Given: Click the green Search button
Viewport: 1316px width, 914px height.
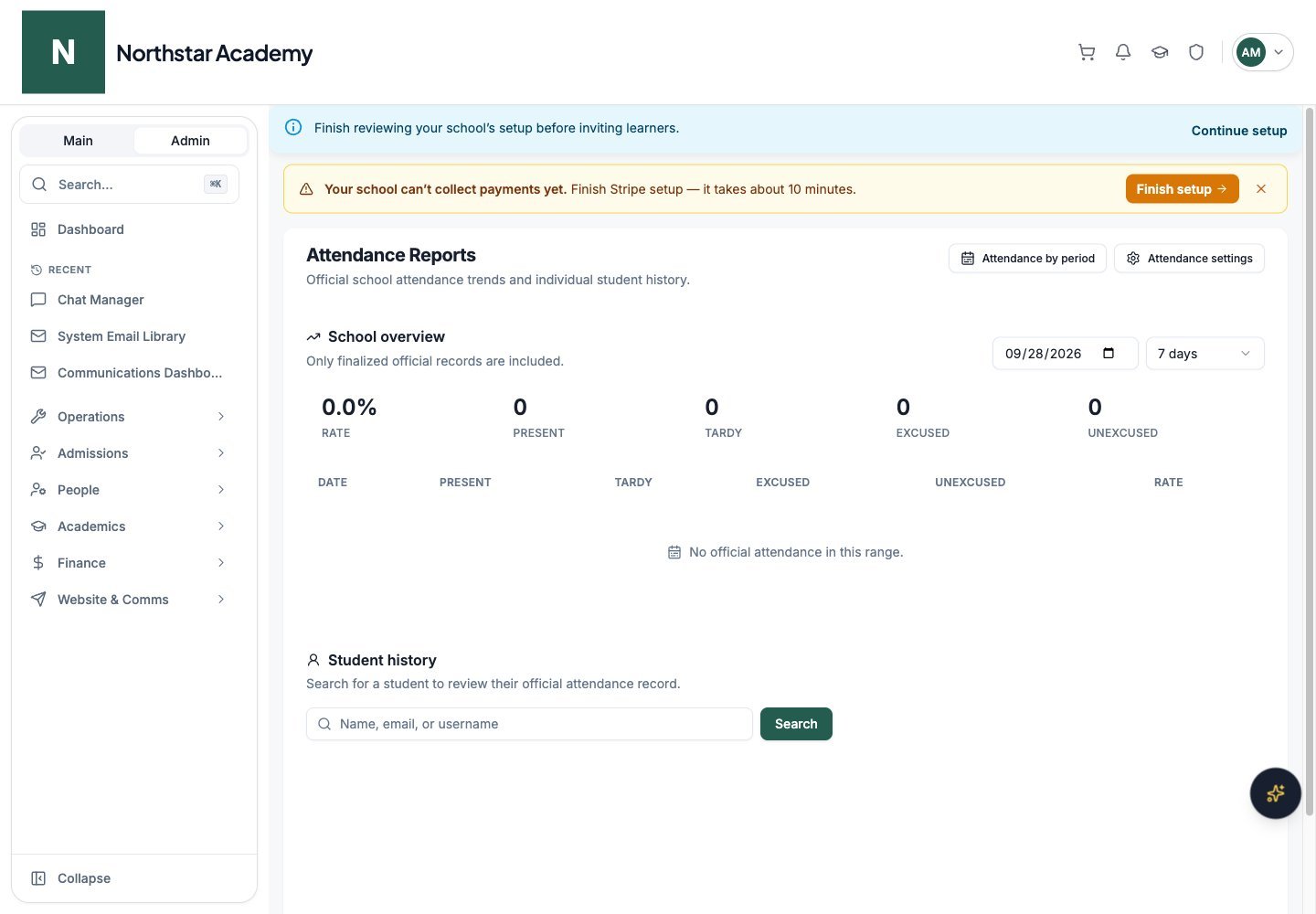Looking at the screenshot, I should click(796, 724).
